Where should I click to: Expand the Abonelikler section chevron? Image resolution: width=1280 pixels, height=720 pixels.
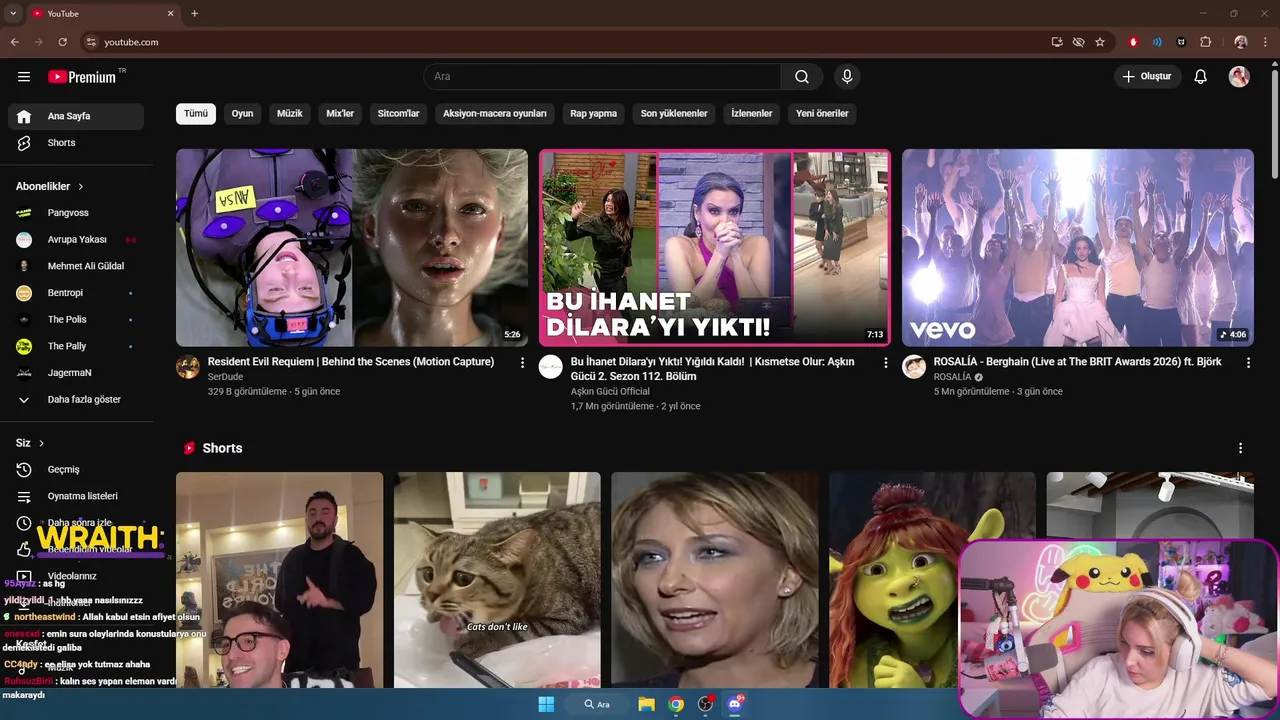point(81,187)
